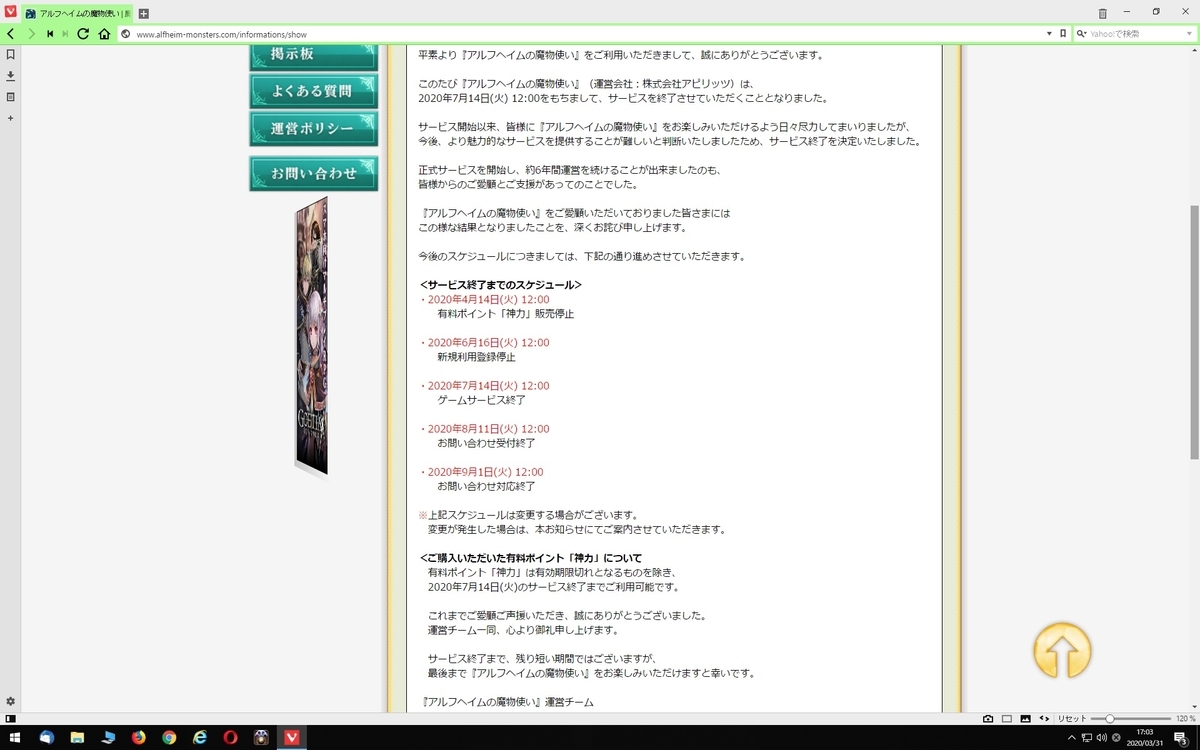1200x750 pixels.
Task: Select the アルフヘイムの魔物使い tab
Action: click(78, 14)
